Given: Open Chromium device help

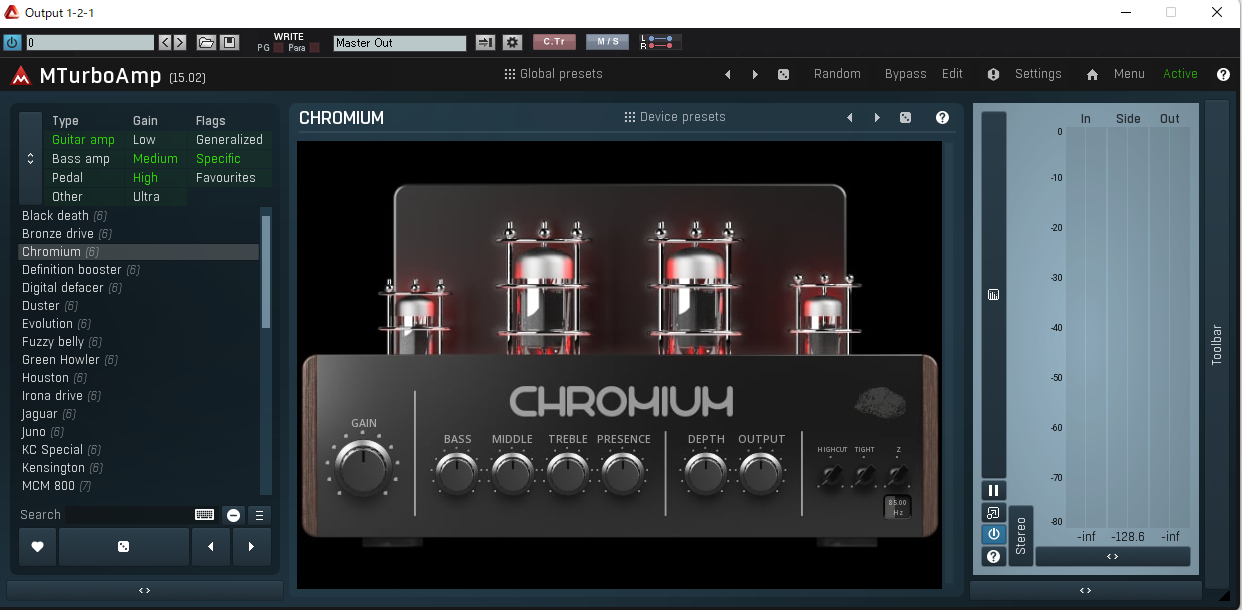Looking at the screenshot, I should [x=942, y=118].
